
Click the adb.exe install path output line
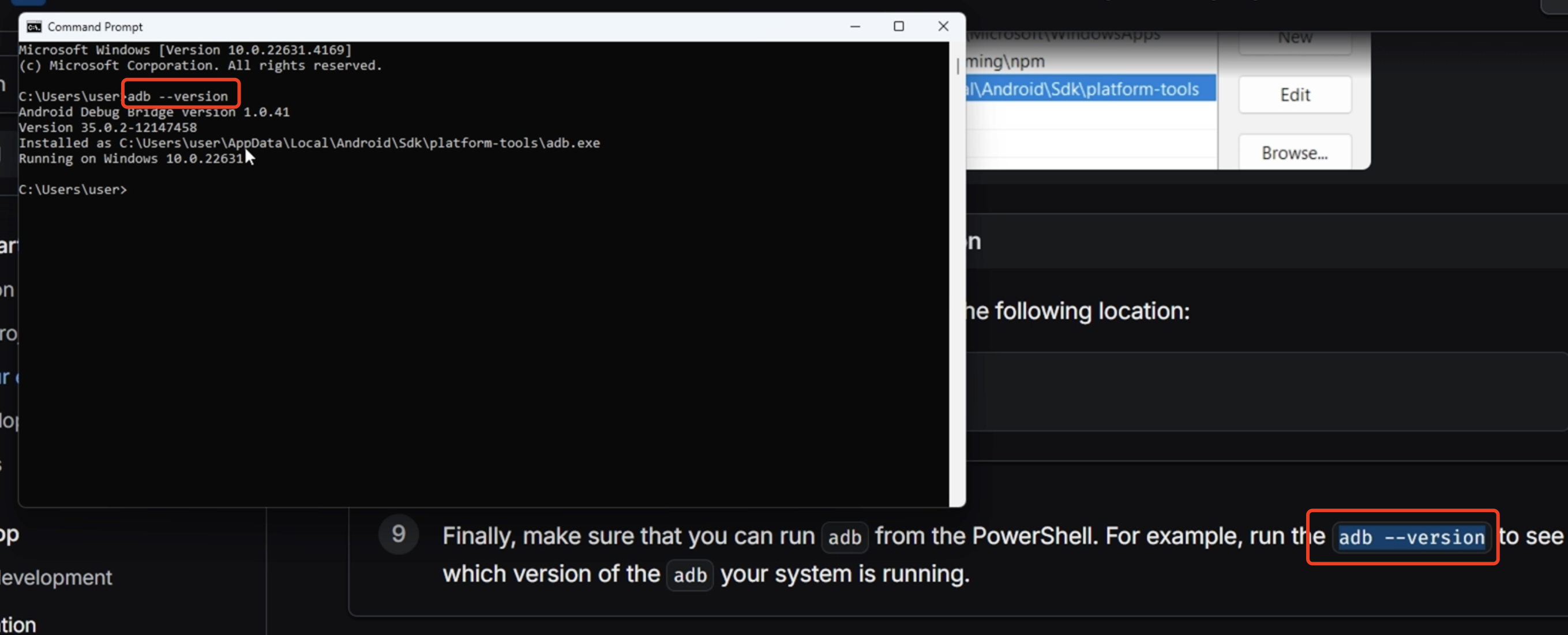309,143
